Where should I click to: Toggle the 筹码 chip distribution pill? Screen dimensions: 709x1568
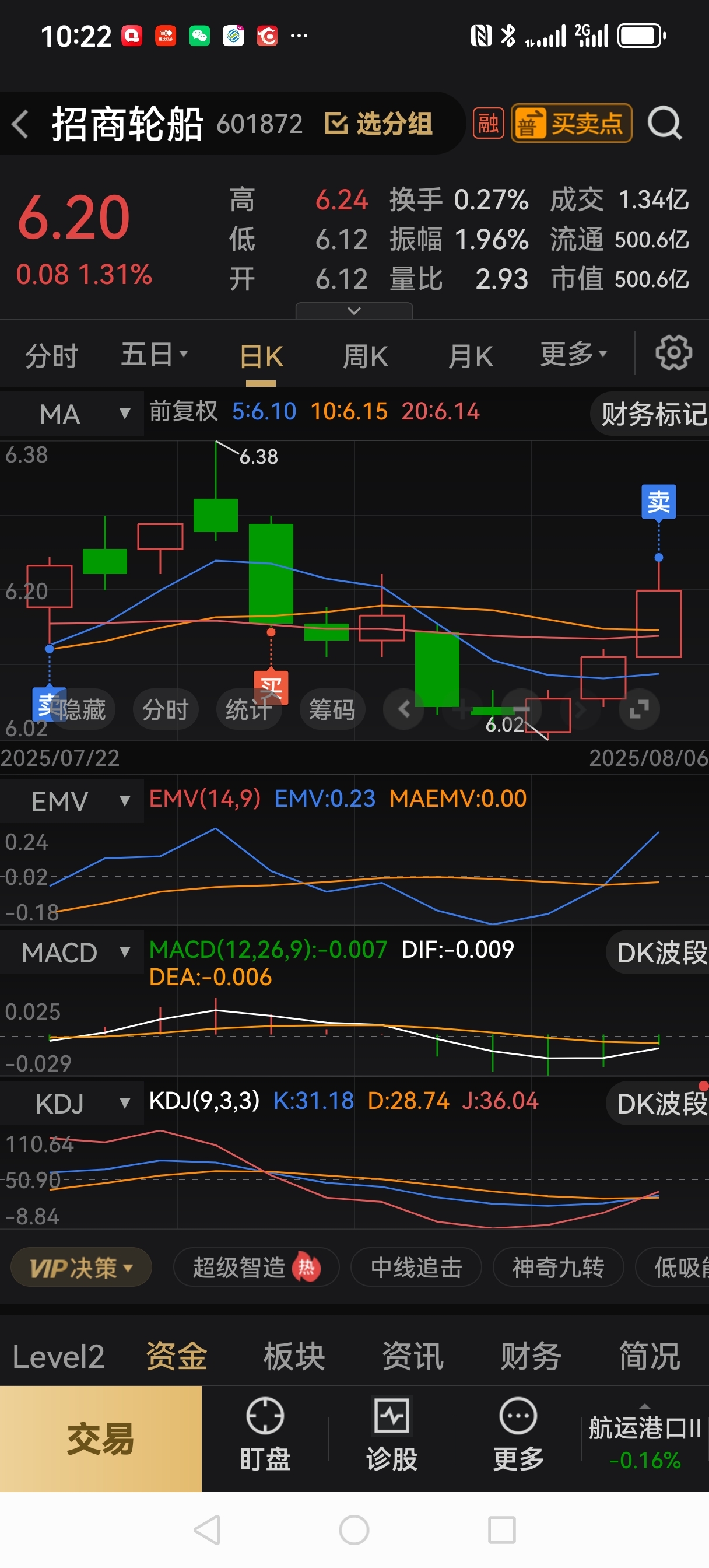click(x=332, y=709)
